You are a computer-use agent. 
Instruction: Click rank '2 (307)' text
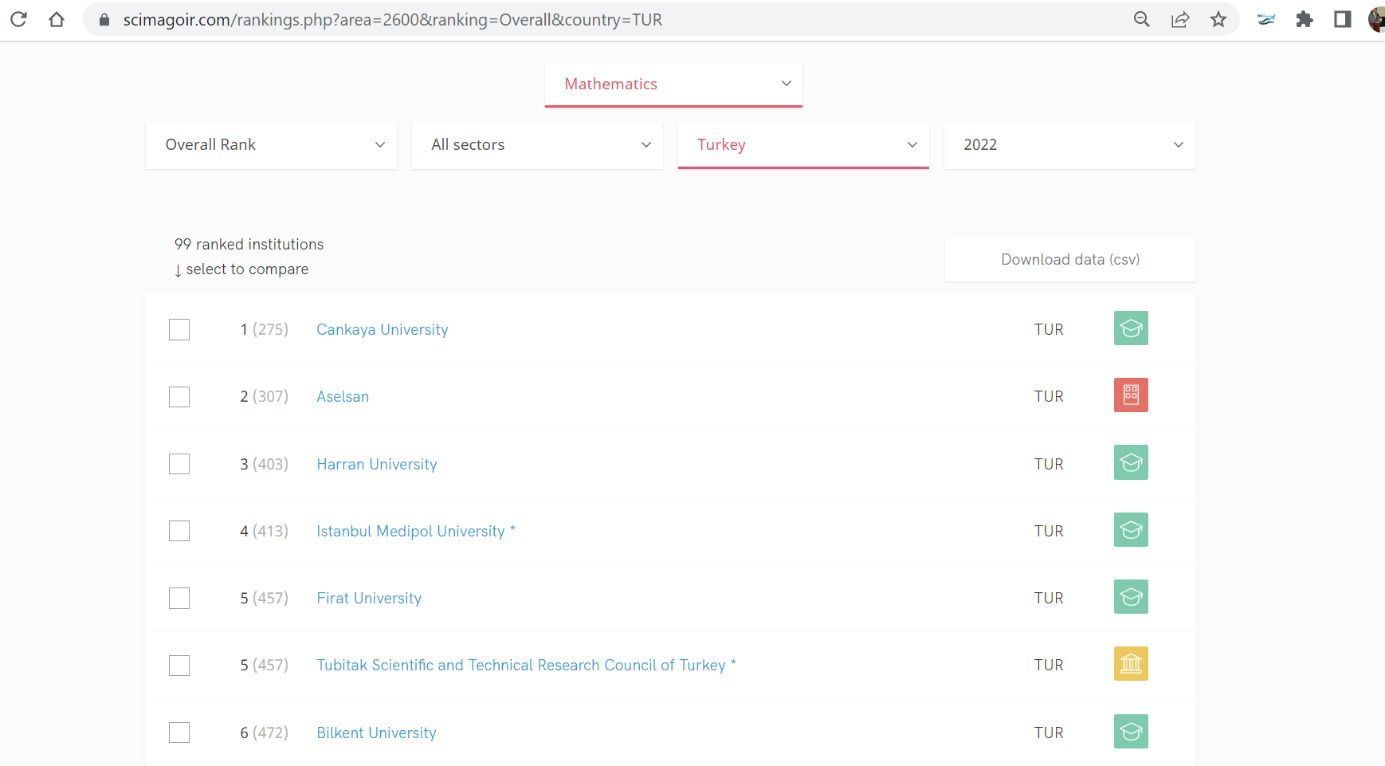(x=264, y=396)
